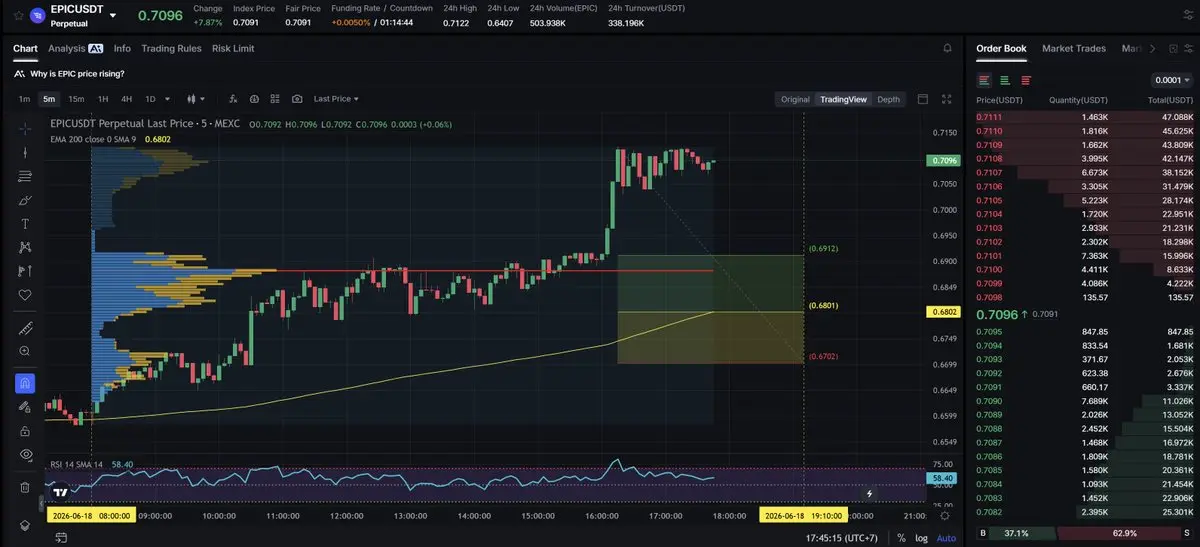
Task: Click the trash icon to remove drawings
Action: [x=25, y=487]
